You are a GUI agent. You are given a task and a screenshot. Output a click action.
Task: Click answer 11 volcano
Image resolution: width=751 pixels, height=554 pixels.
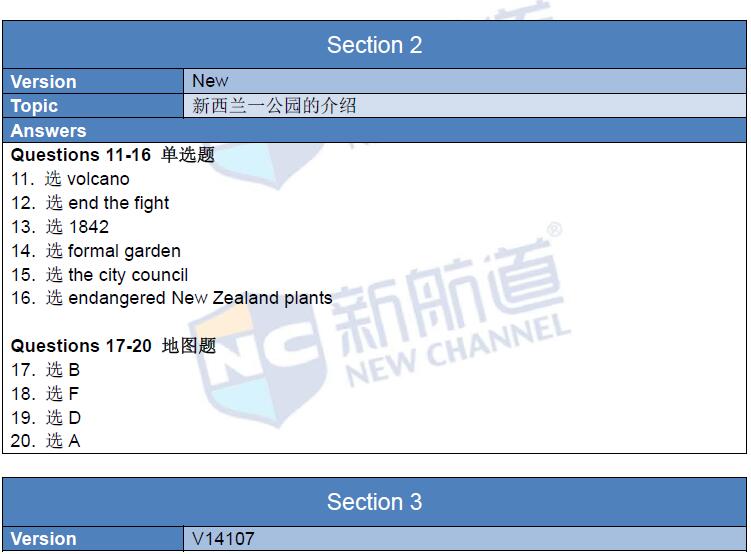pyautogui.click(x=70, y=179)
